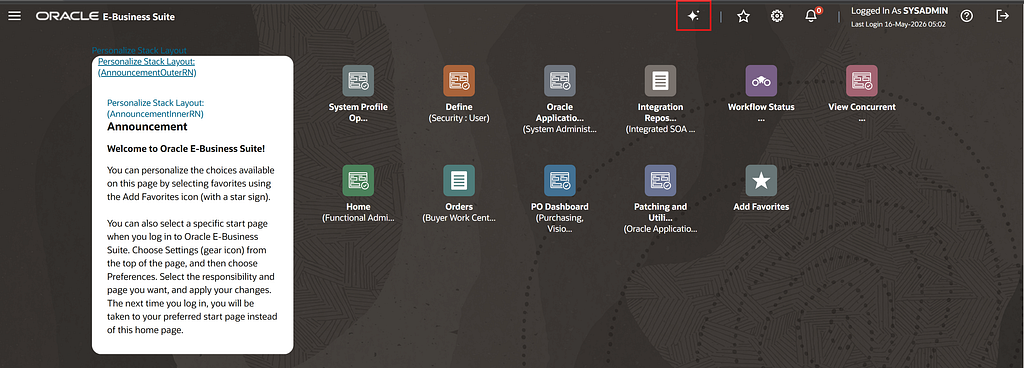The width and height of the screenshot is (1024, 368).
Task: Click the "(Buyer Work Cent..." subtitle text
Action: point(459,218)
